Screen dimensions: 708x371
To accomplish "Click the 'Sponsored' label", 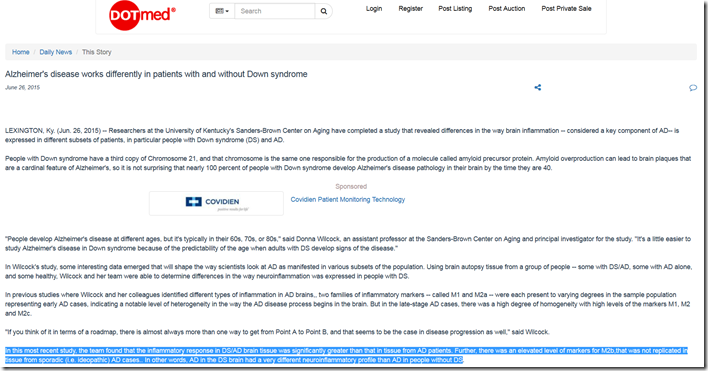I will tap(351, 186).
